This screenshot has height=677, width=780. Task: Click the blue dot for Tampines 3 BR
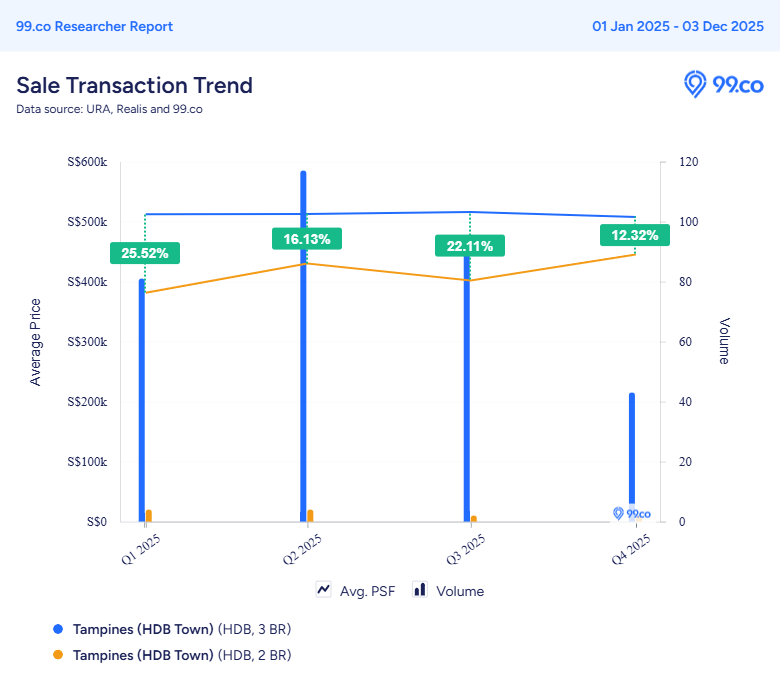pos(57,629)
